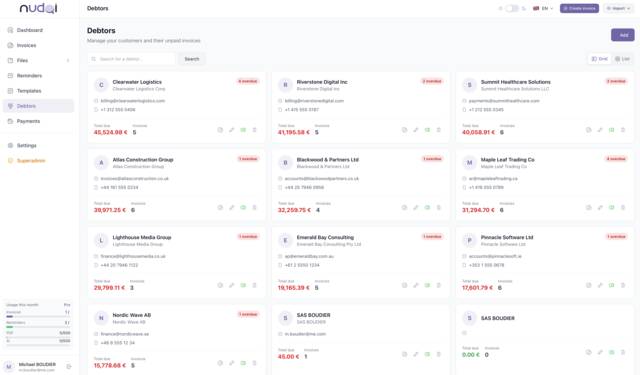Click the total due 40,058.91 €
The height and width of the screenshot is (375, 640).
478,132
